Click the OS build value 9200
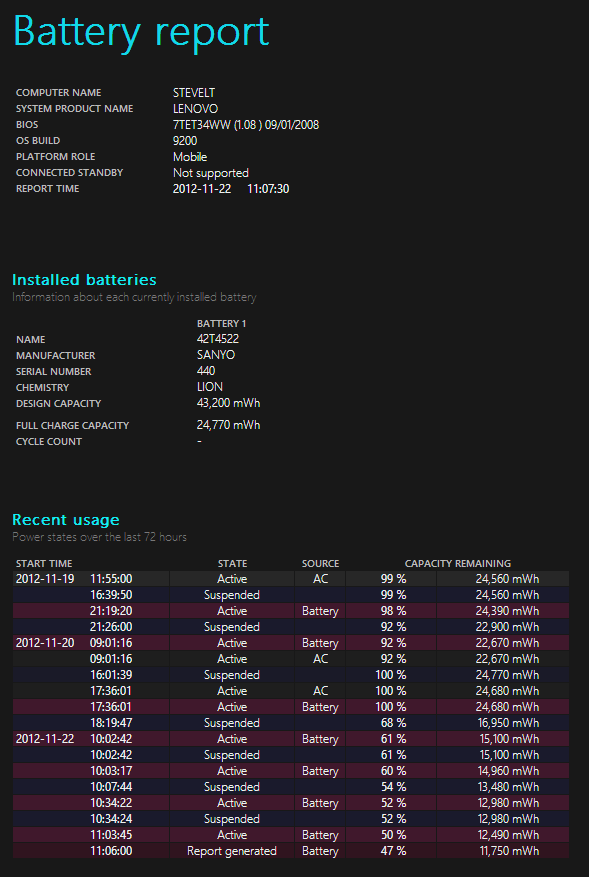The image size is (589, 877). click(185, 141)
